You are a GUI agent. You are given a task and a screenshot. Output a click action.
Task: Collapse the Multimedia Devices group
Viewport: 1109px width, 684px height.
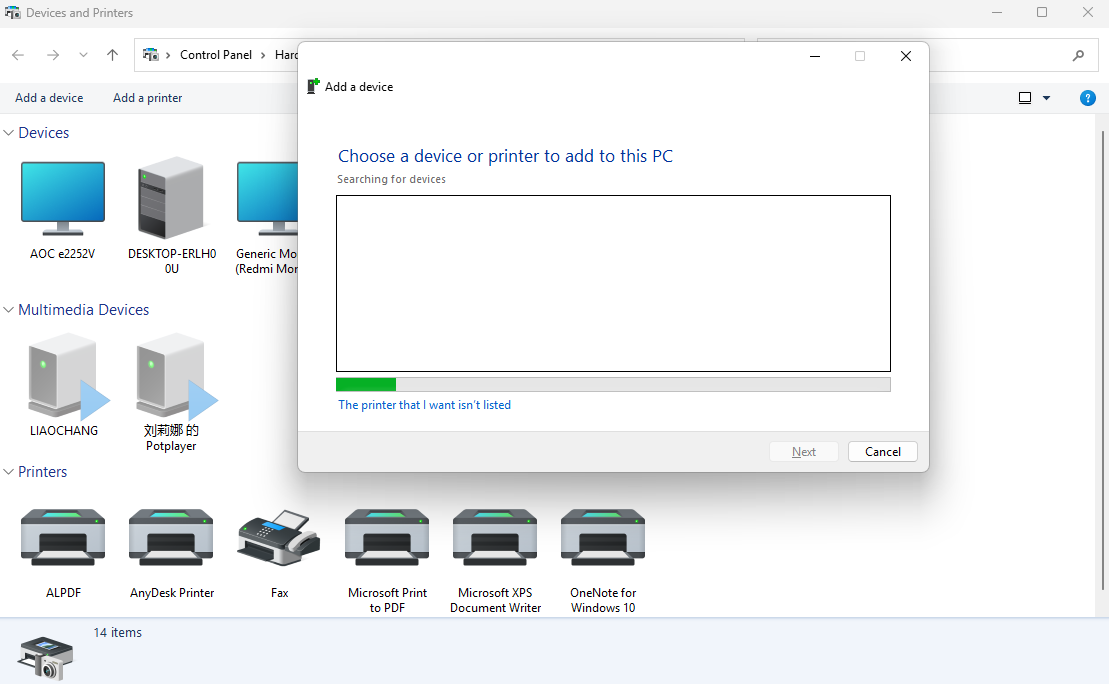point(9,310)
